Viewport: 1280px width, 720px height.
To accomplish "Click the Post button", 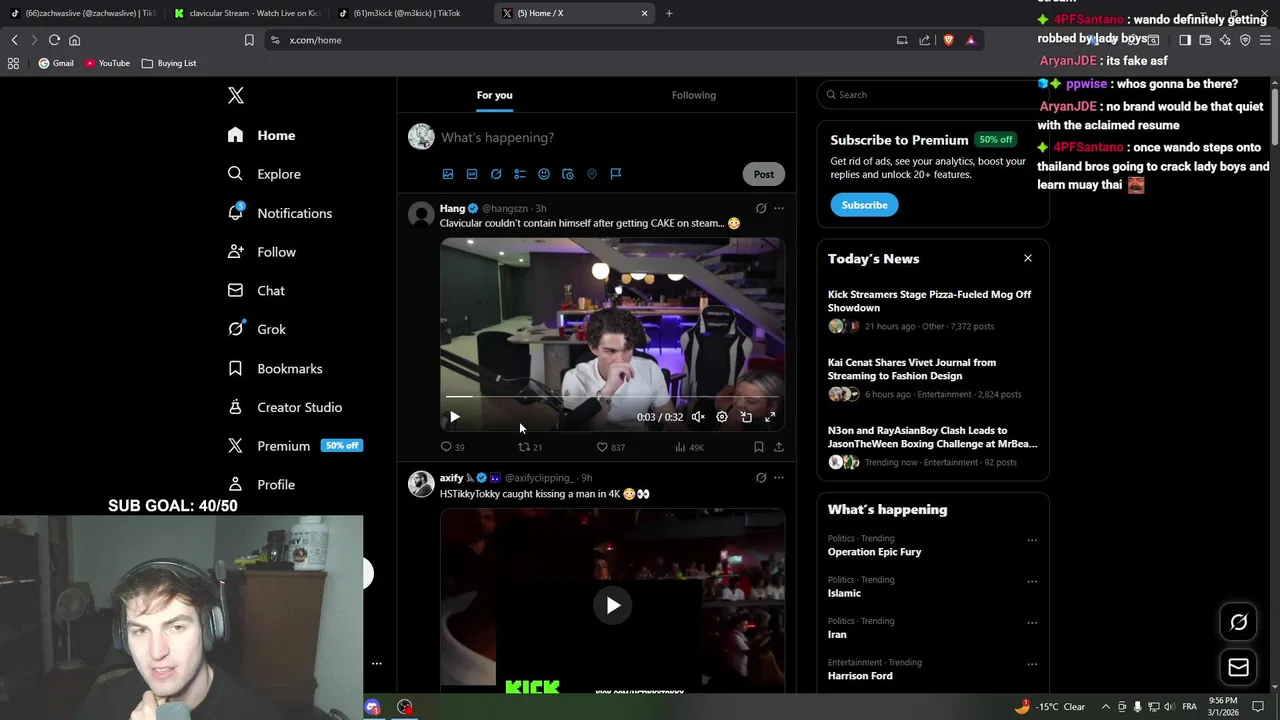I will click(764, 174).
